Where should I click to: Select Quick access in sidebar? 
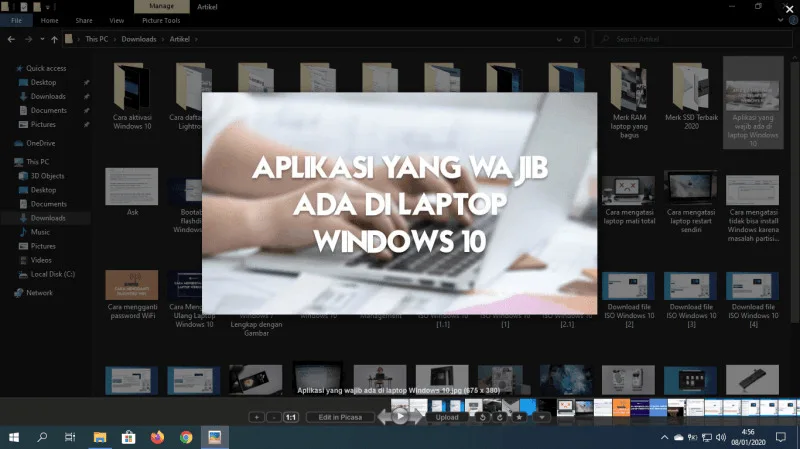coord(46,68)
